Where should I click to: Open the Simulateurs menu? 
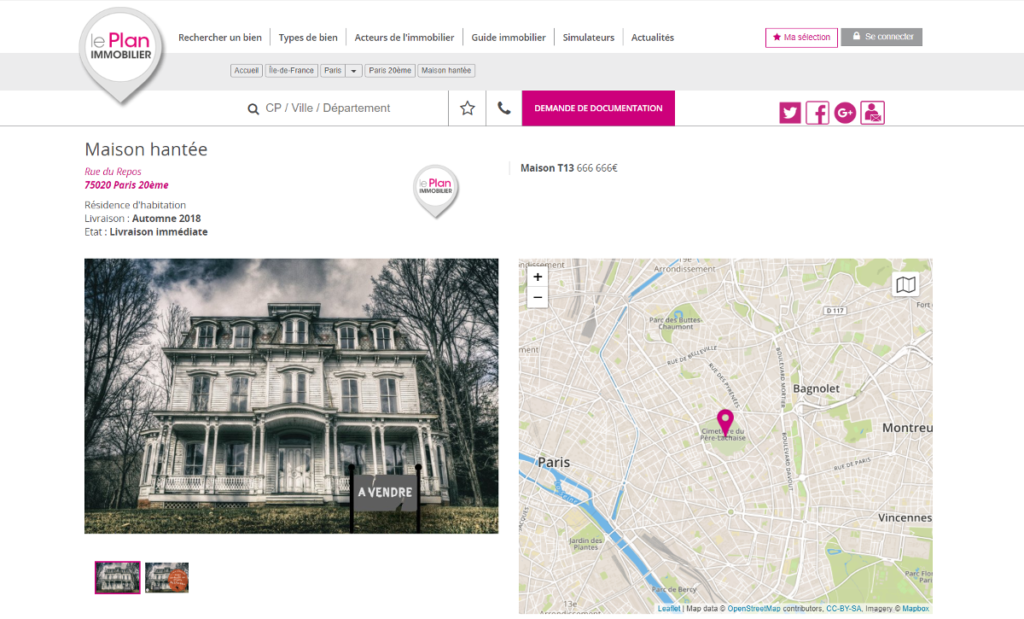click(x=588, y=37)
